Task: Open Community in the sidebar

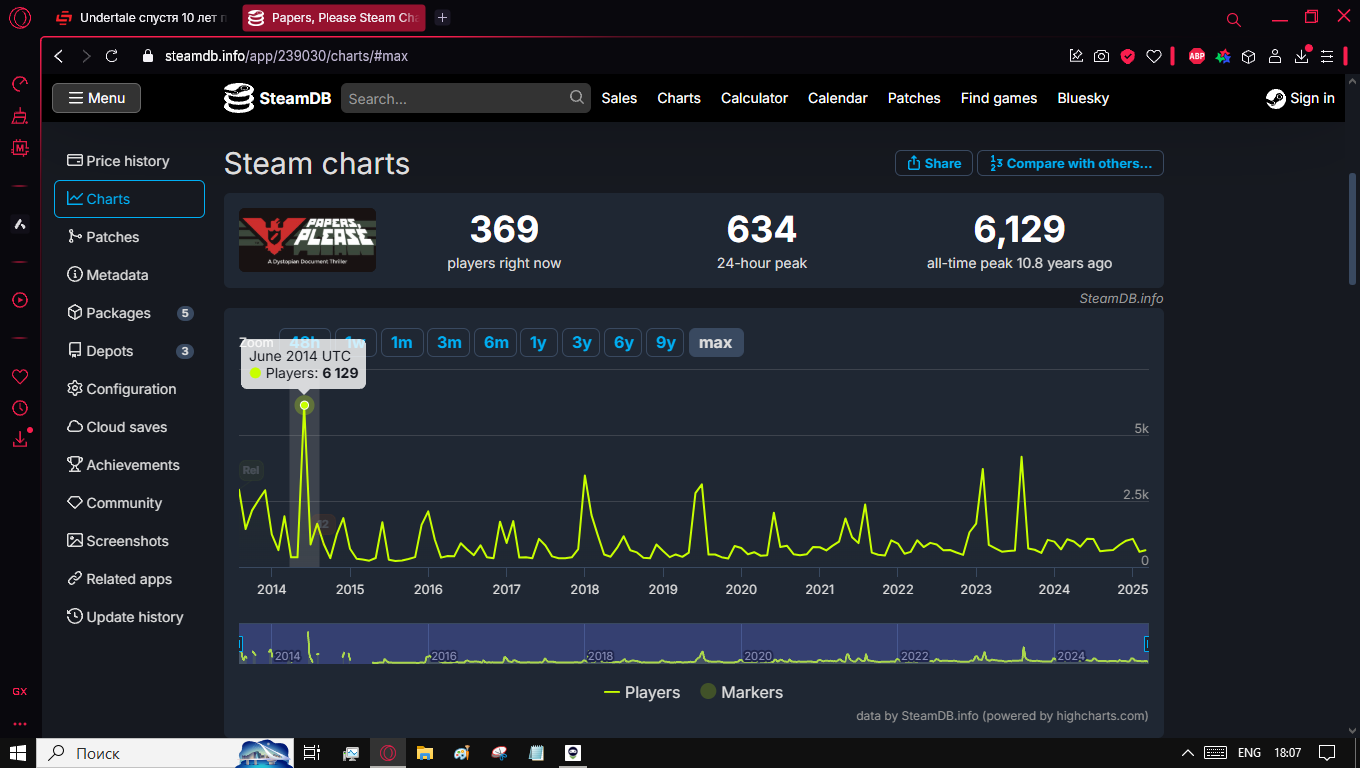Action: pos(129,503)
